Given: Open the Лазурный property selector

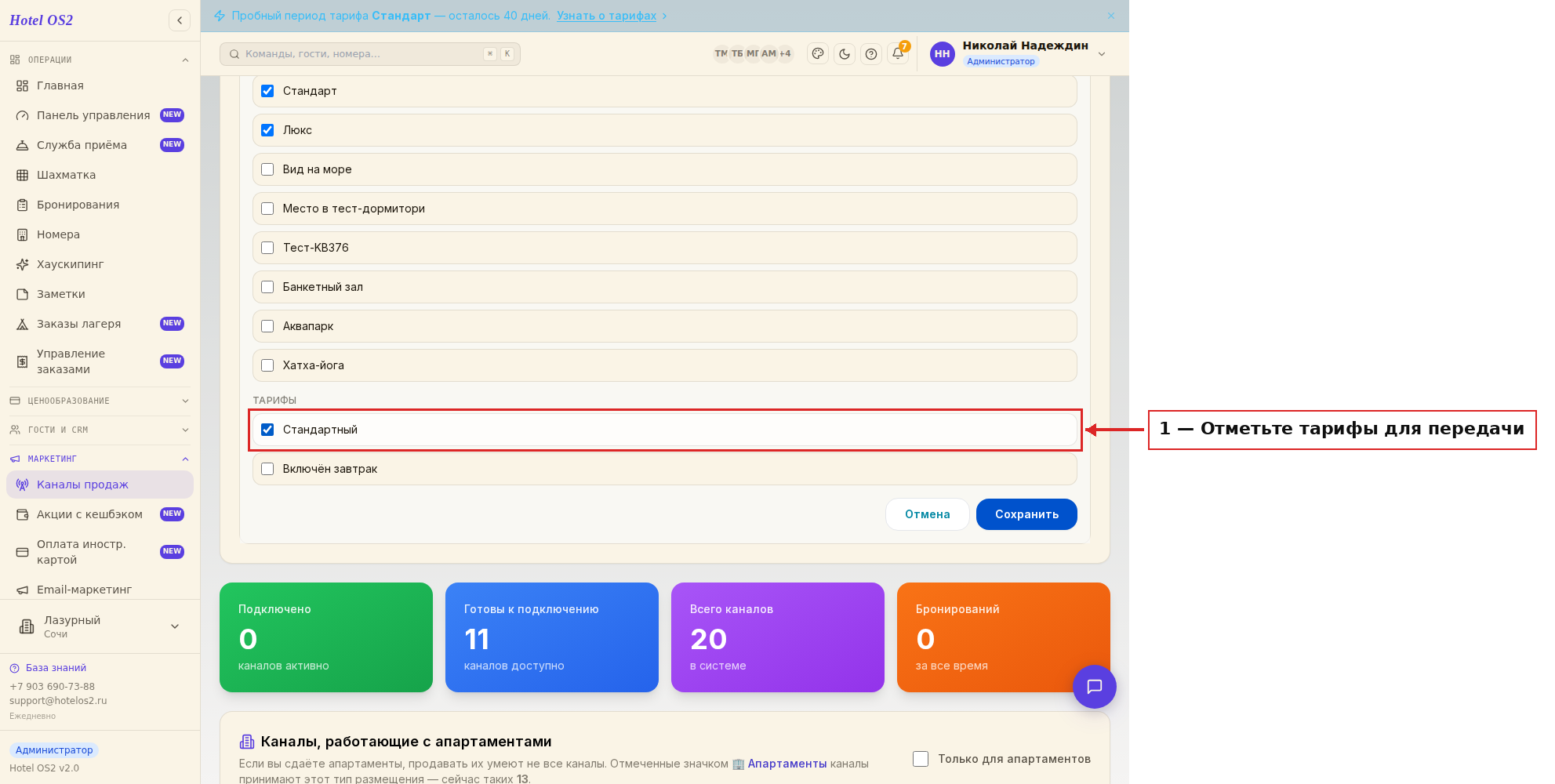Looking at the screenshot, I should pyautogui.click(x=100, y=626).
